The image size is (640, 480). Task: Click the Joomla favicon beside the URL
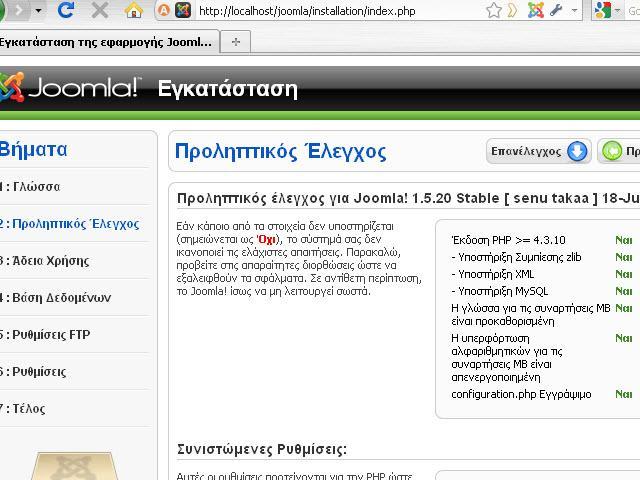183,11
